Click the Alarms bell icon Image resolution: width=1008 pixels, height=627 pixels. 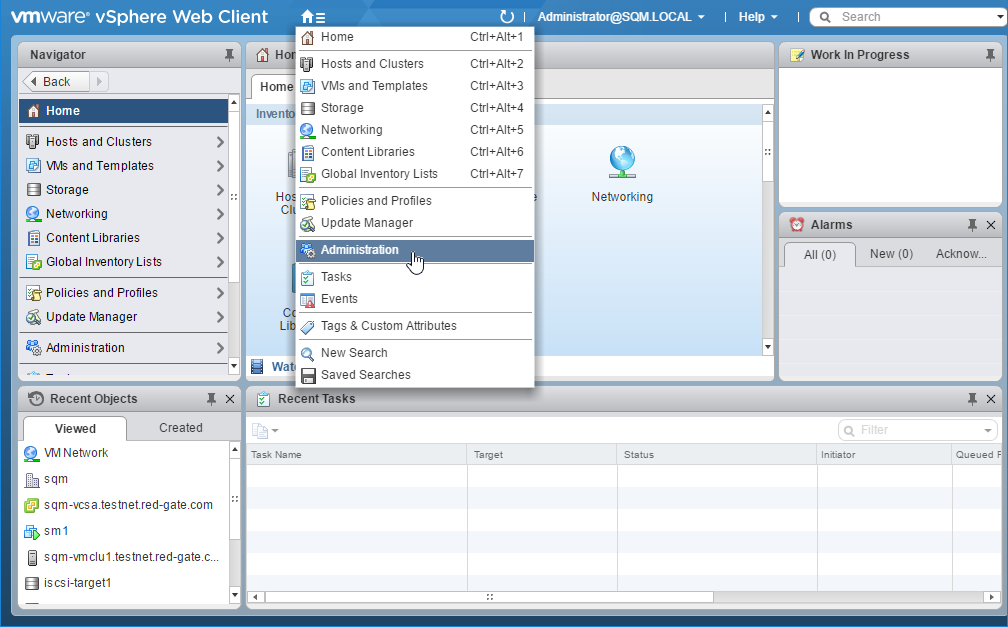pyautogui.click(x=796, y=225)
